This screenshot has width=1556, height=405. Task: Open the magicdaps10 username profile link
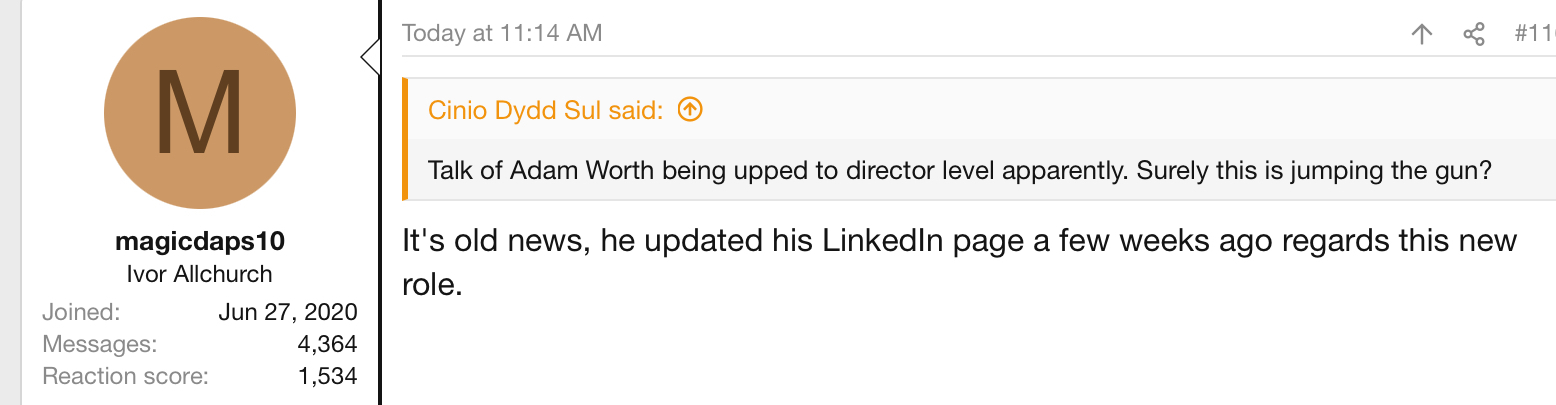(x=200, y=243)
